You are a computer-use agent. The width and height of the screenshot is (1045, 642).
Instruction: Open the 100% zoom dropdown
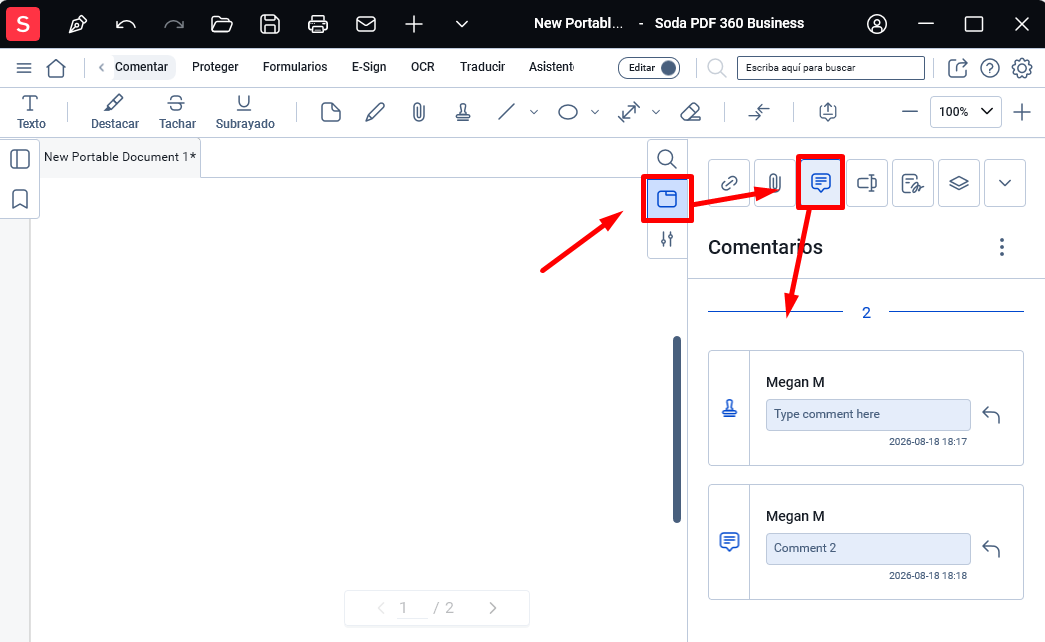pos(966,112)
